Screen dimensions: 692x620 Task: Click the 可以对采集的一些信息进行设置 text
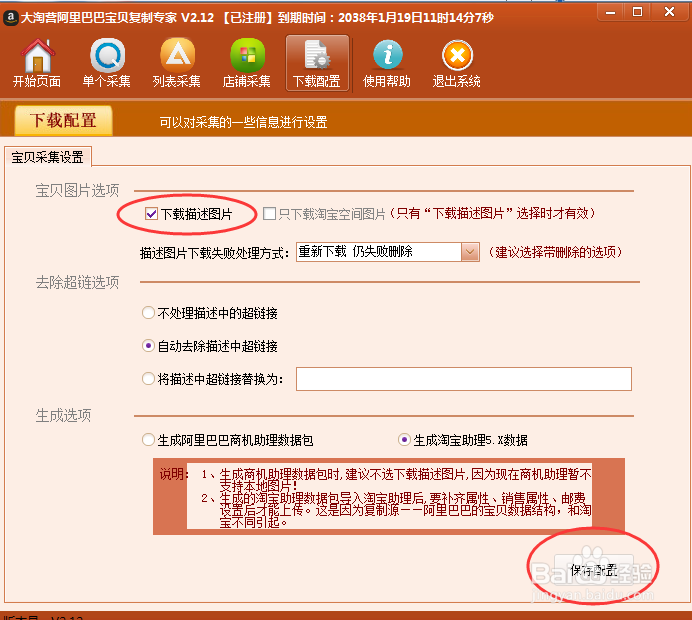(243, 122)
